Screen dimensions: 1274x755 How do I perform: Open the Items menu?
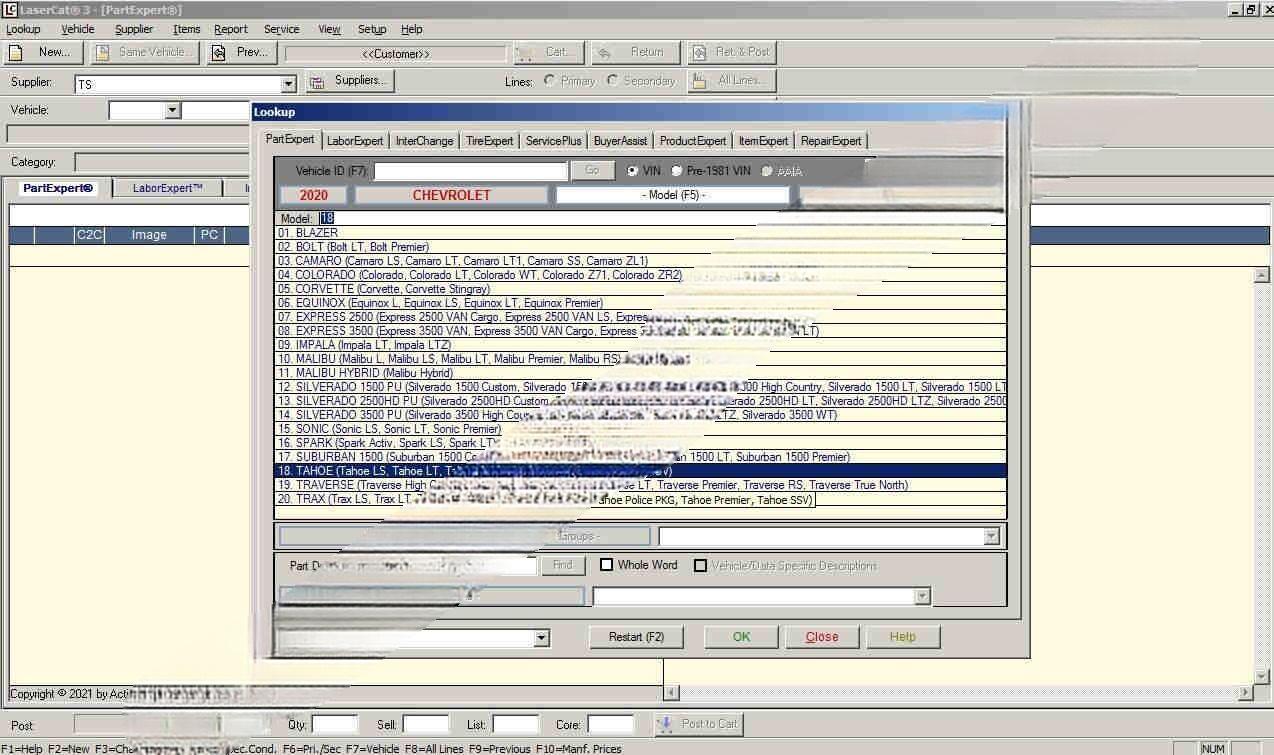pos(187,29)
